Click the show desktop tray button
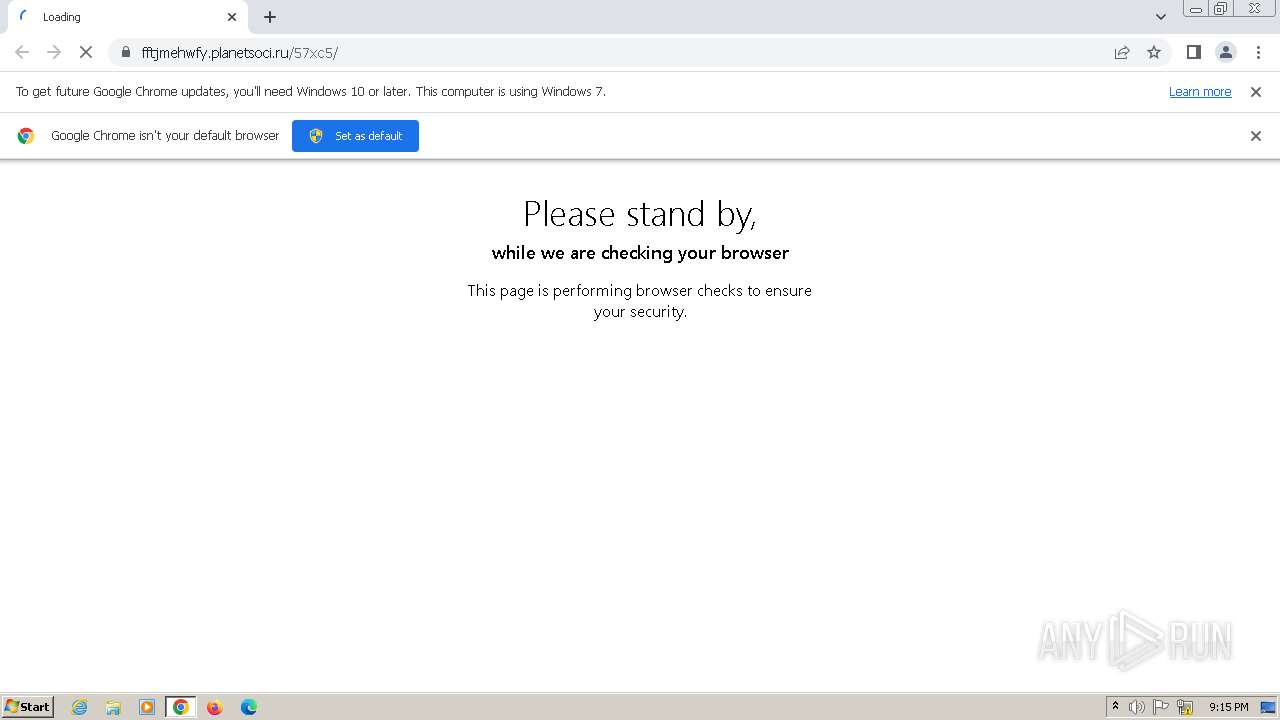The image size is (1280, 720). coord(1268,707)
